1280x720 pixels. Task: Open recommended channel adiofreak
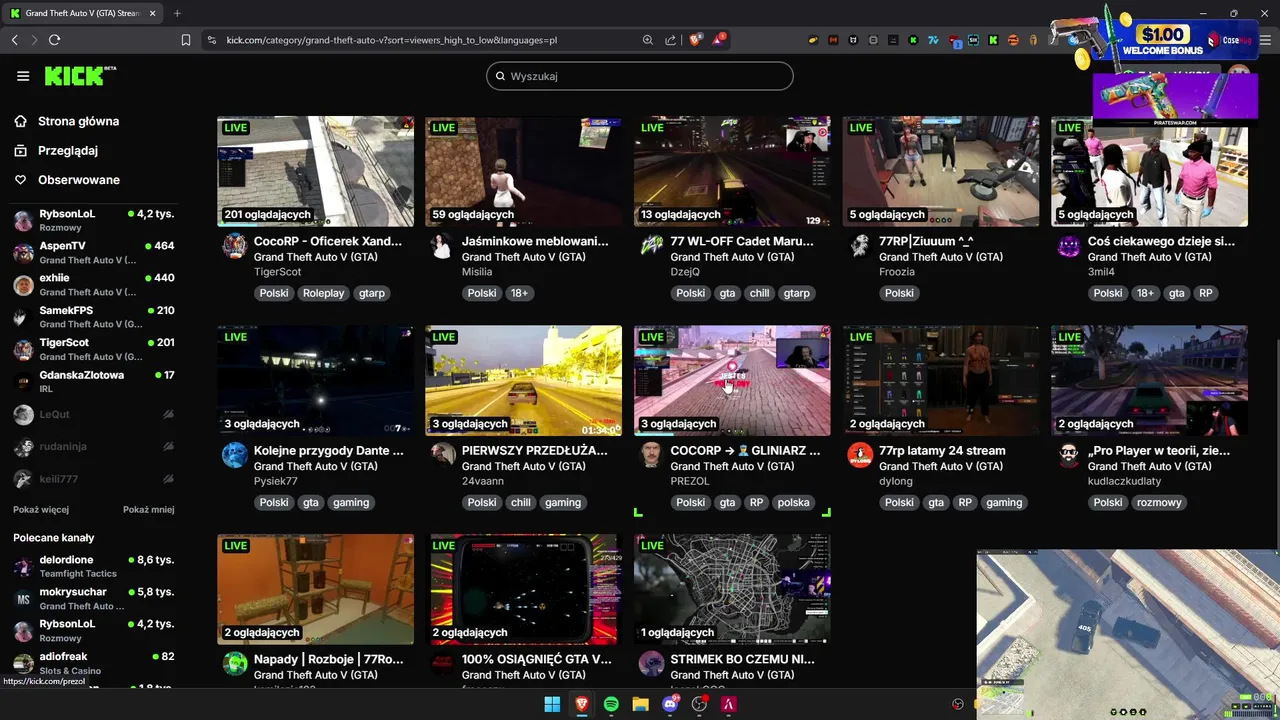(93, 663)
